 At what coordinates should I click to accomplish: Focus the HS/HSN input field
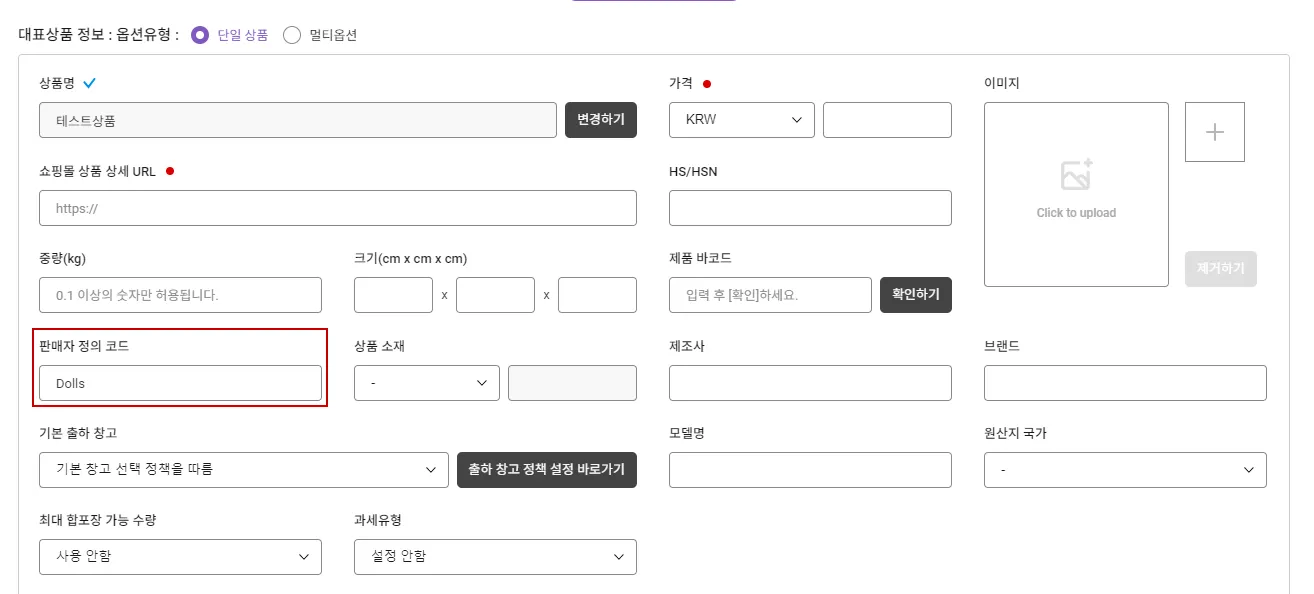[x=810, y=208]
